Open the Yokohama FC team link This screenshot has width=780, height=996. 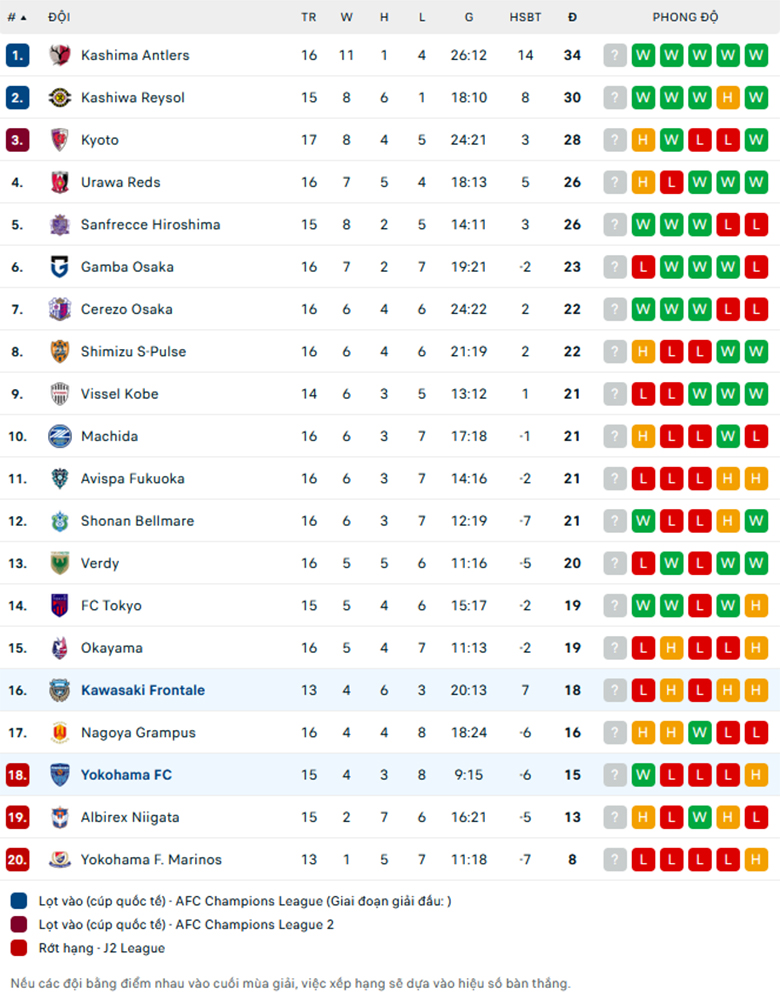126,775
